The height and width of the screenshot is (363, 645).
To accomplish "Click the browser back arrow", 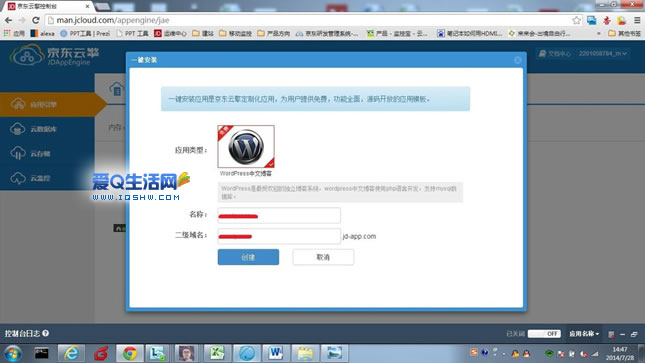I will 9,20.
